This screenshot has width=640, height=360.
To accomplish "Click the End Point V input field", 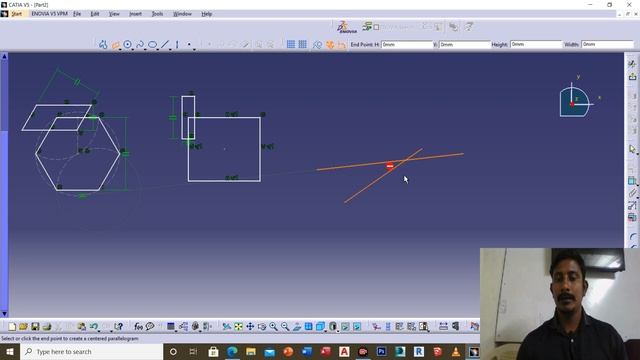I will click(x=465, y=44).
